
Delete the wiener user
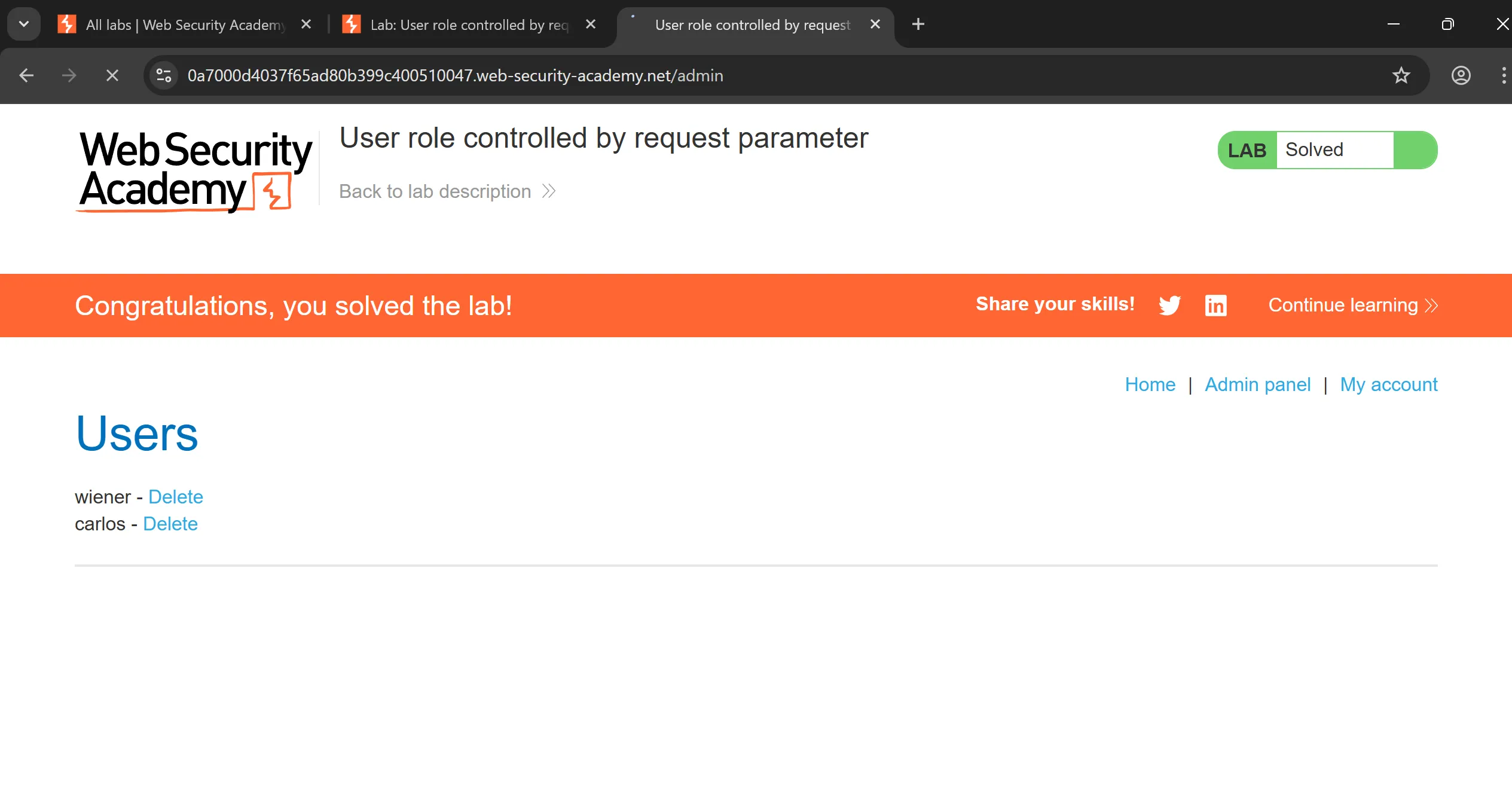(x=176, y=497)
